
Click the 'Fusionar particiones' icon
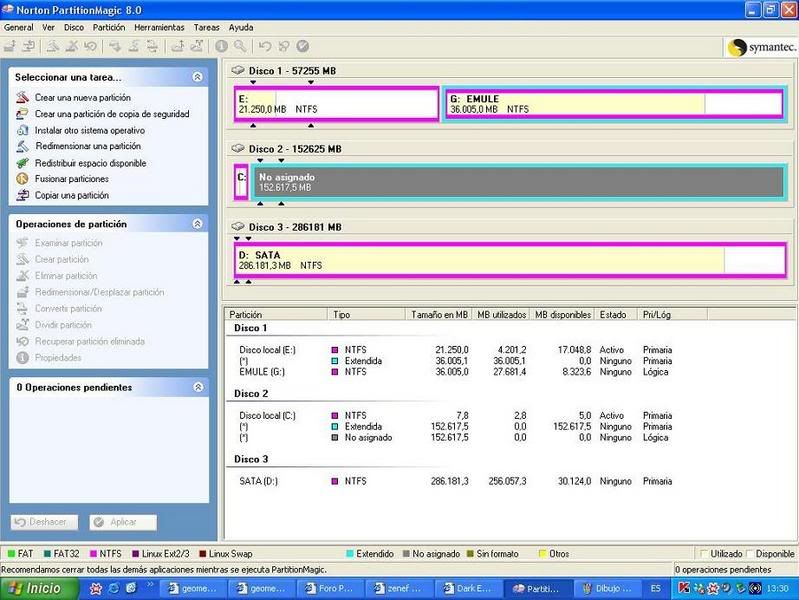pyautogui.click(x=22, y=179)
